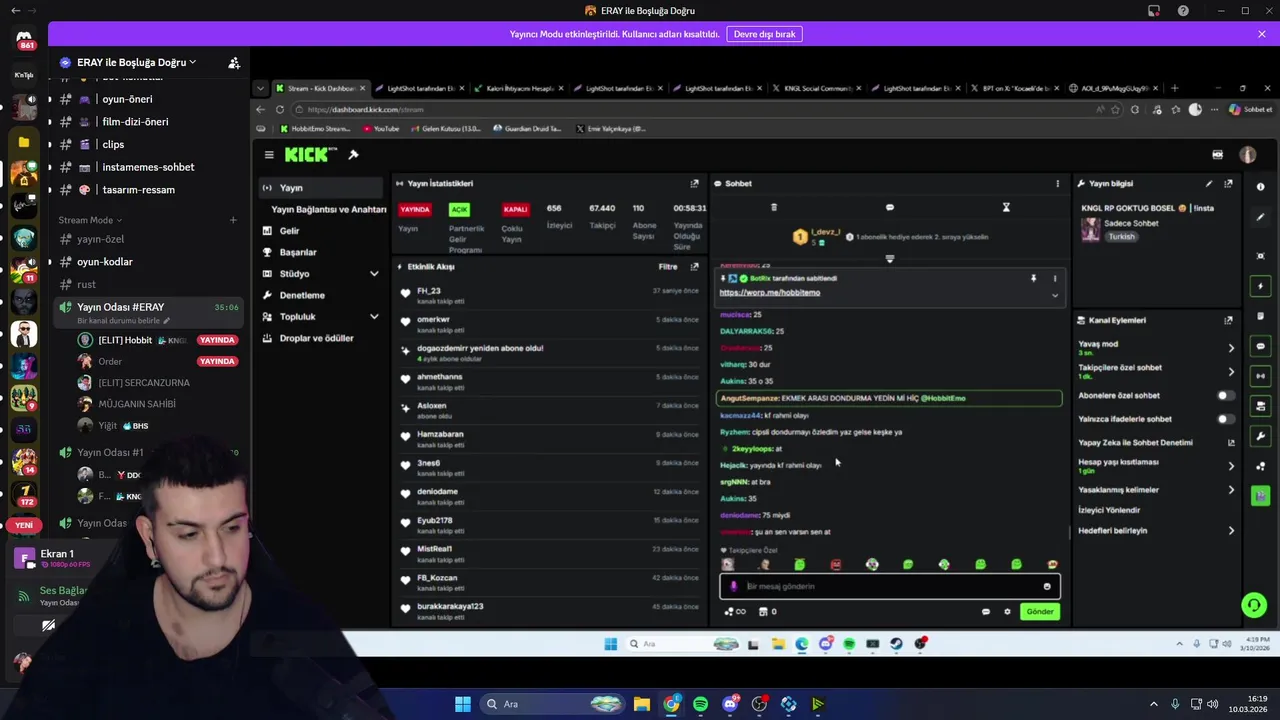This screenshot has width=1280, height=720.
Task: Open the tasarım-ressam channel
Action: [138, 190]
